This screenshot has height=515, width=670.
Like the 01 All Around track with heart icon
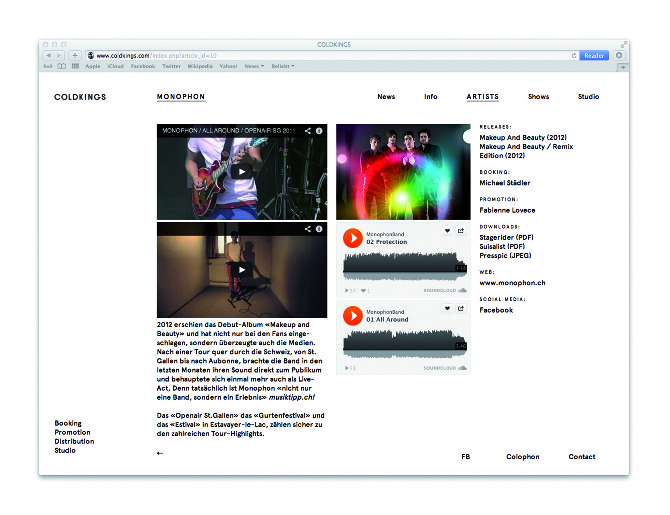447,309
